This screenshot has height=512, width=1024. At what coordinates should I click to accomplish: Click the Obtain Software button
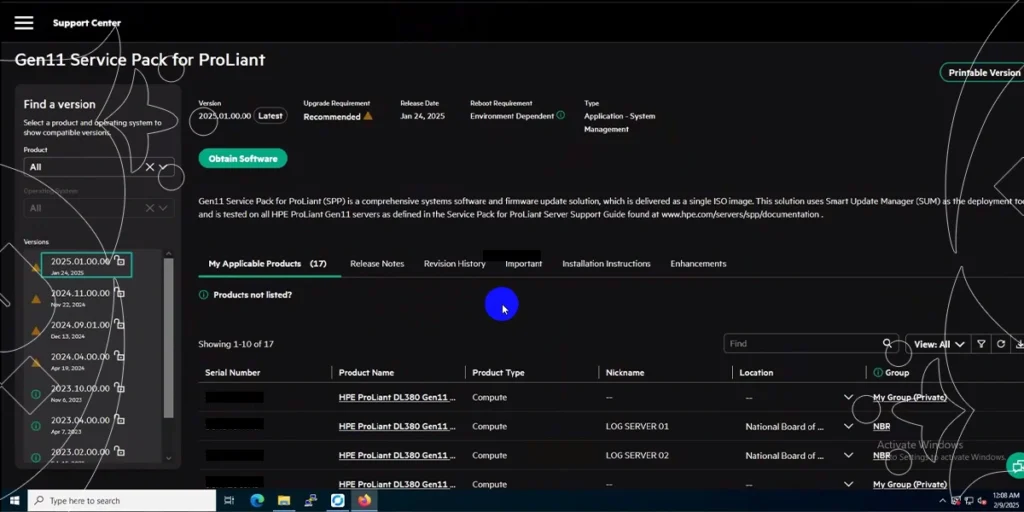pos(243,158)
